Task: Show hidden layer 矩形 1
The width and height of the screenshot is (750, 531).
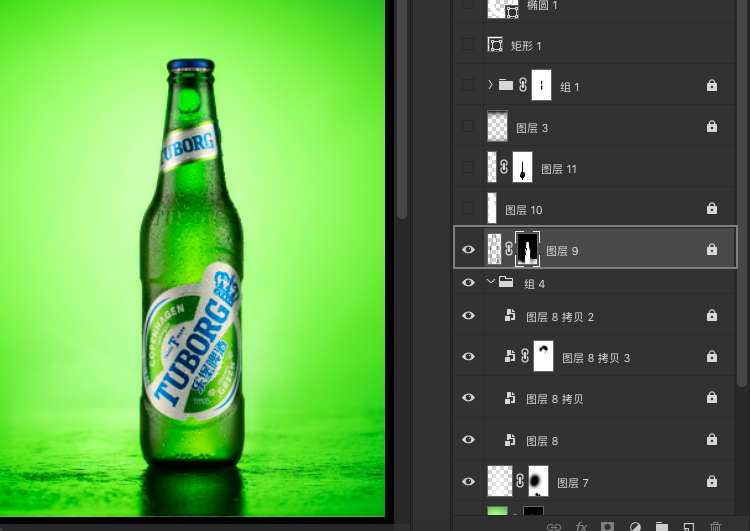Action: pyautogui.click(x=468, y=44)
